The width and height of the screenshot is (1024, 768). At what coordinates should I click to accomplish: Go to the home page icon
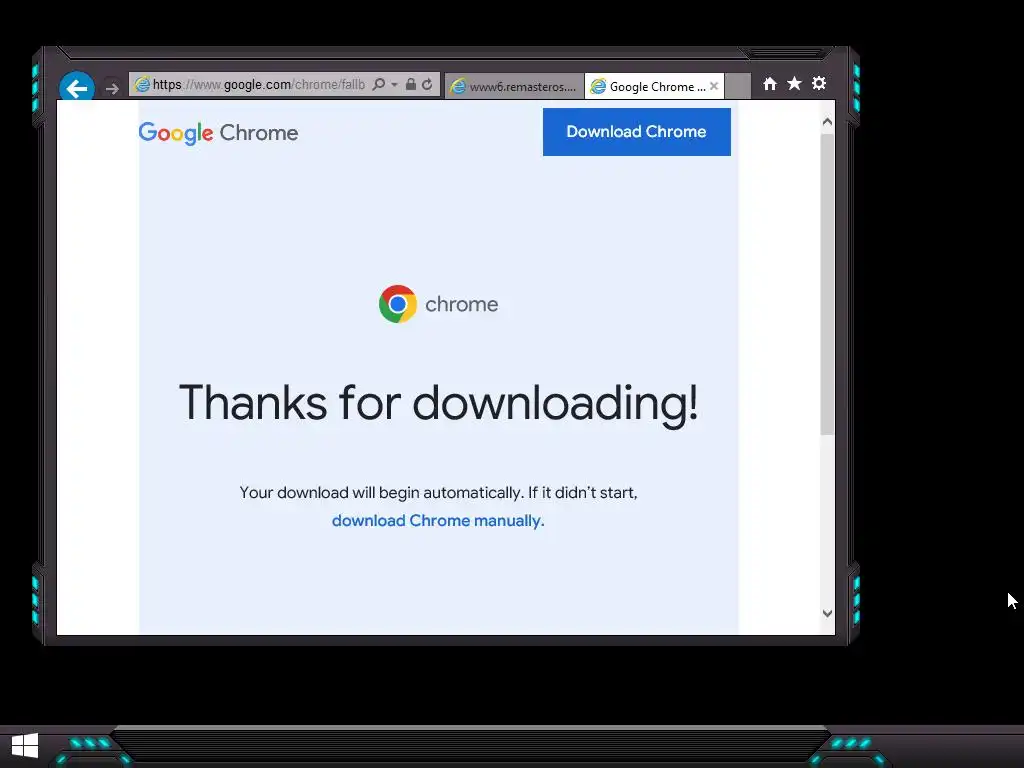click(x=770, y=84)
